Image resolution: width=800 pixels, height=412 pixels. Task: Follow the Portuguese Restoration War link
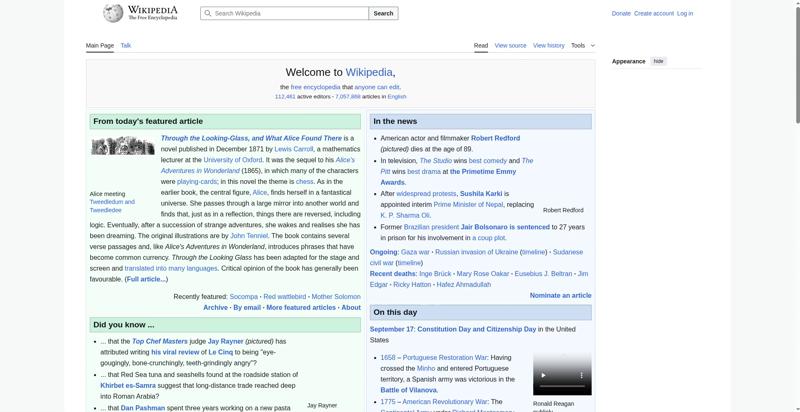point(445,357)
